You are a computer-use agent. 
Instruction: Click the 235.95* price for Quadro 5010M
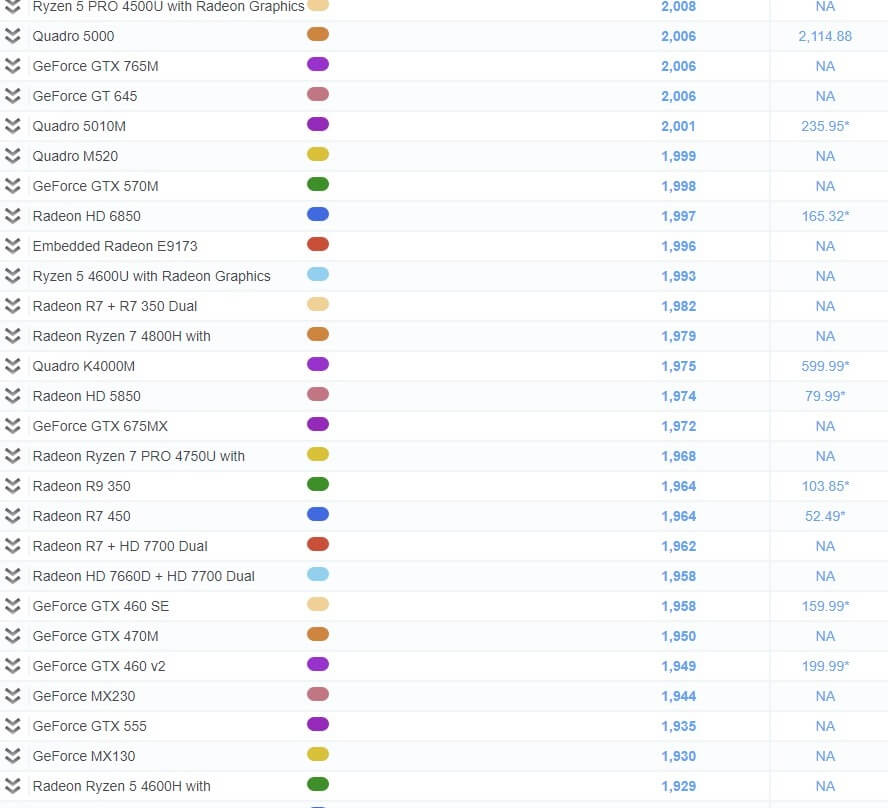[825, 126]
